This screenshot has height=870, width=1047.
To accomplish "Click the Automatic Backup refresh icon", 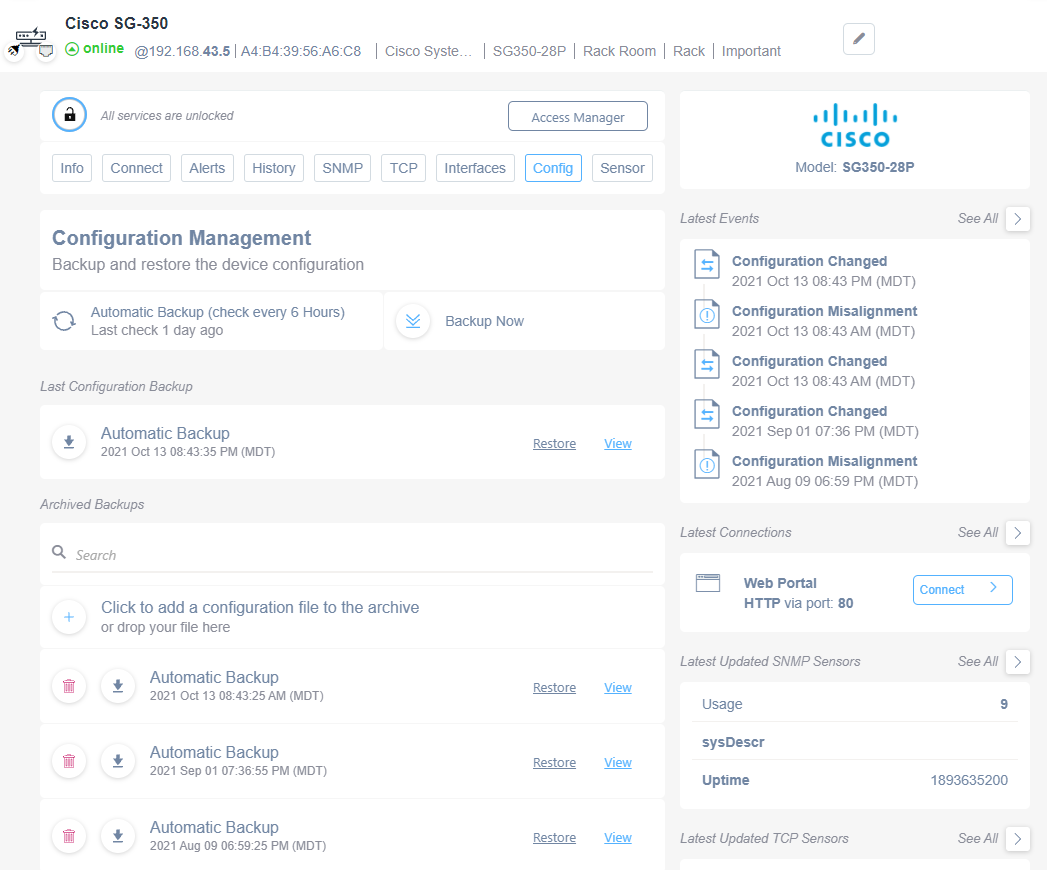I will [x=64, y=321].
